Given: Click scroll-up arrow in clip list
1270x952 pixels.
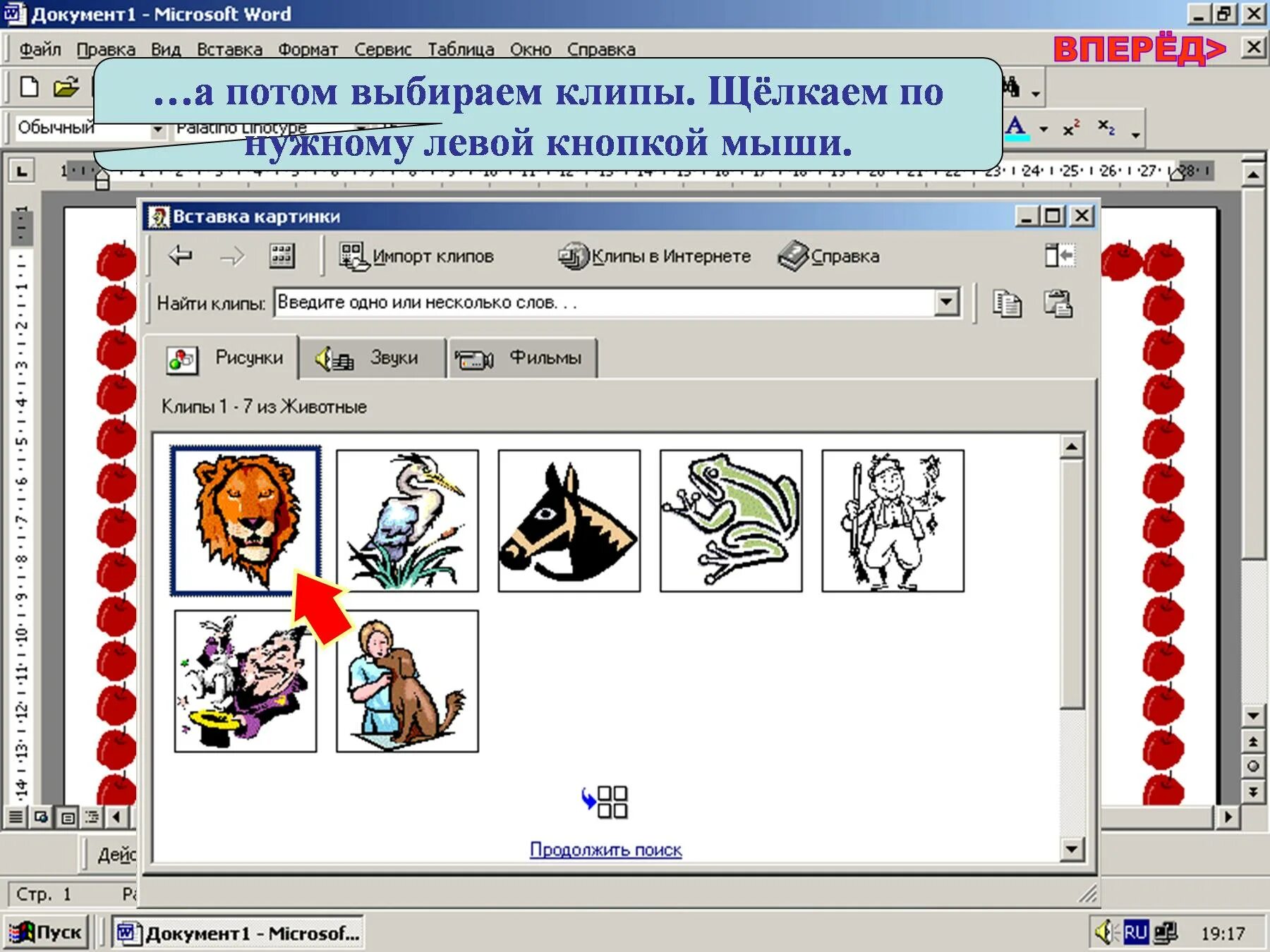Looking at the screenshot, I should click(x=1072, y=446).
